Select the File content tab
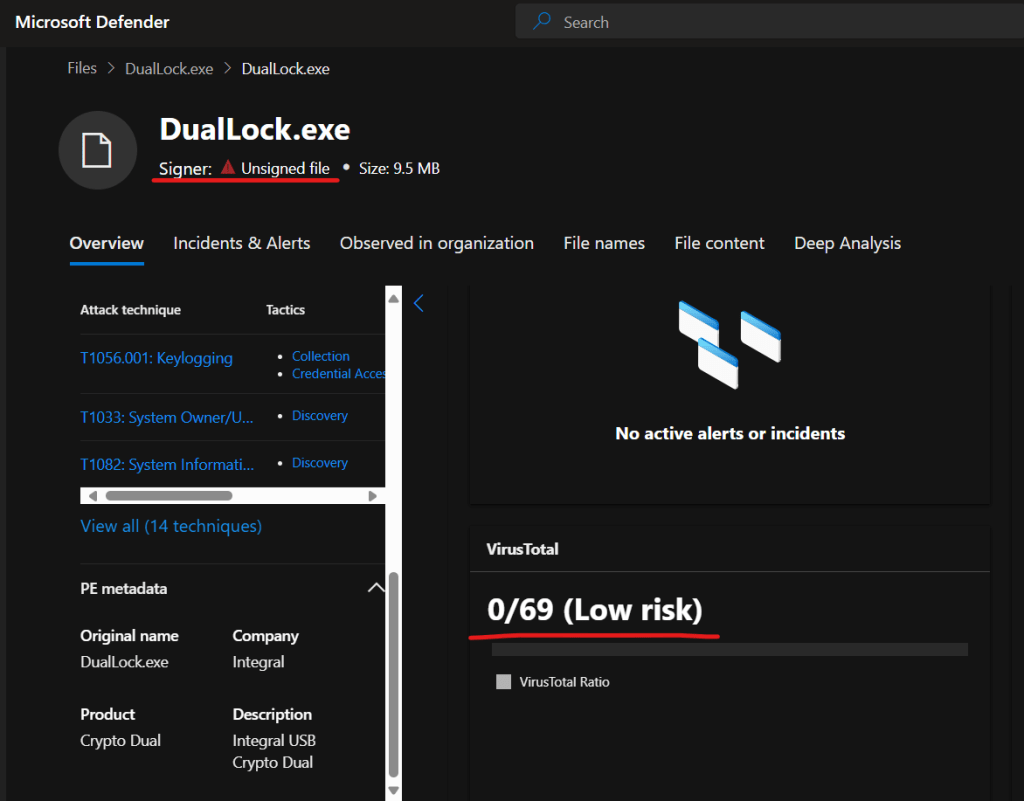1024x801 pixels. (x=719, y=243)
